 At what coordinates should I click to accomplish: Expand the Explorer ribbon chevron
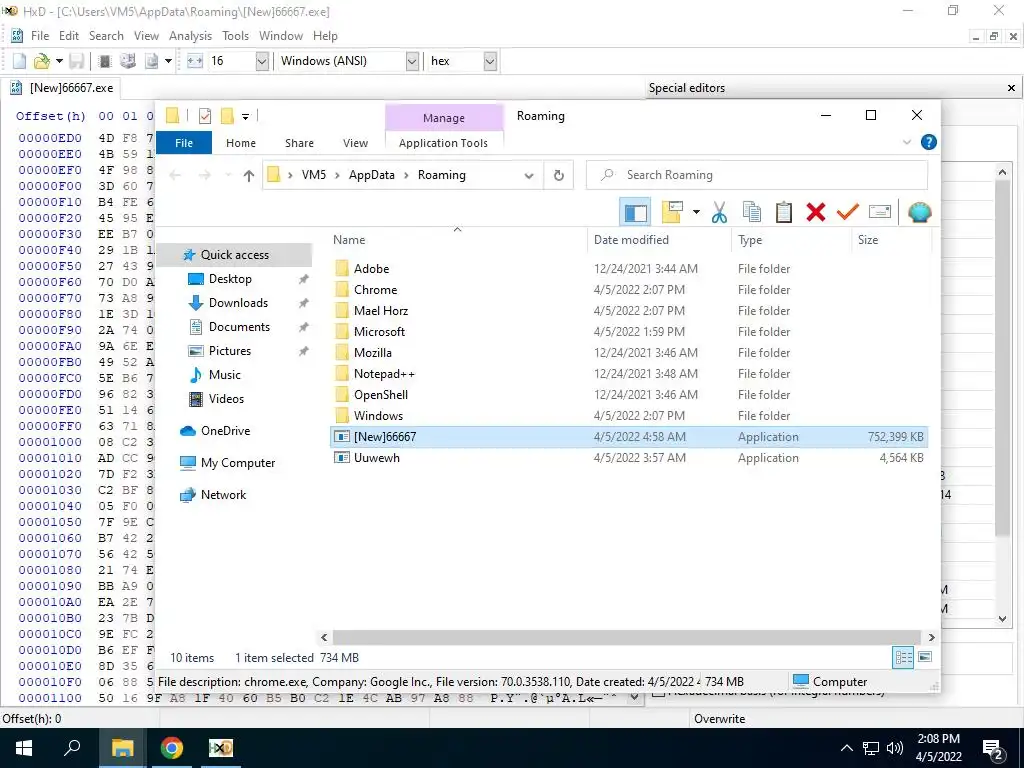pyautogui.click(x=906, y=142)
